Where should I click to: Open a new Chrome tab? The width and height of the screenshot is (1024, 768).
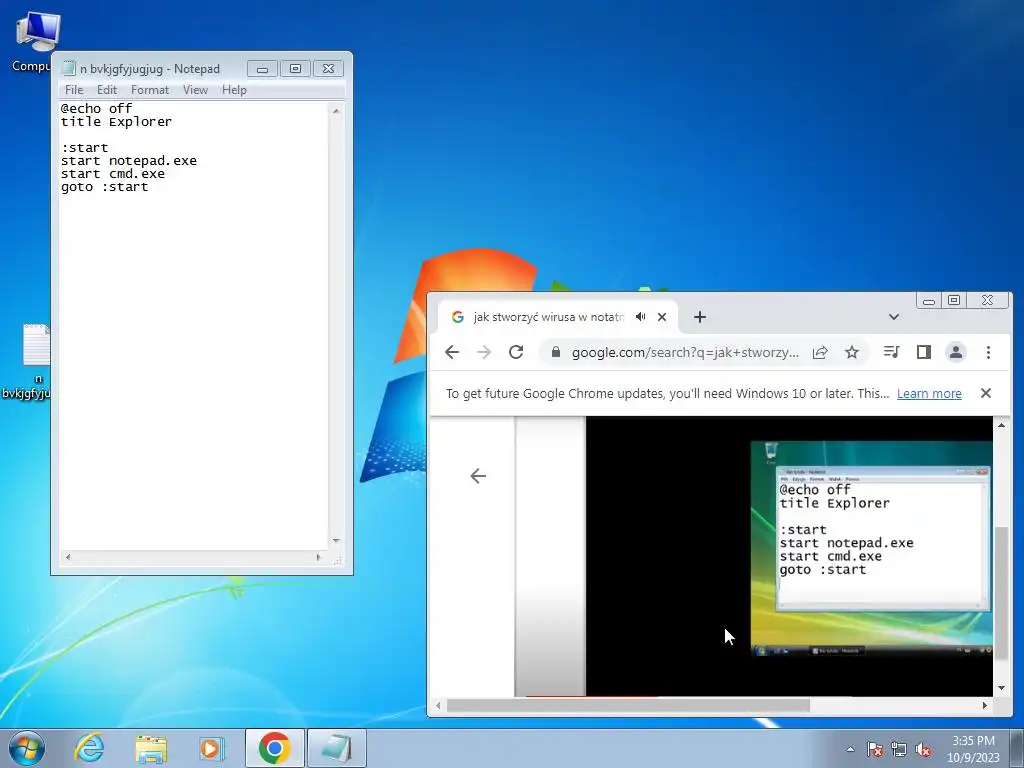(699, 317)
